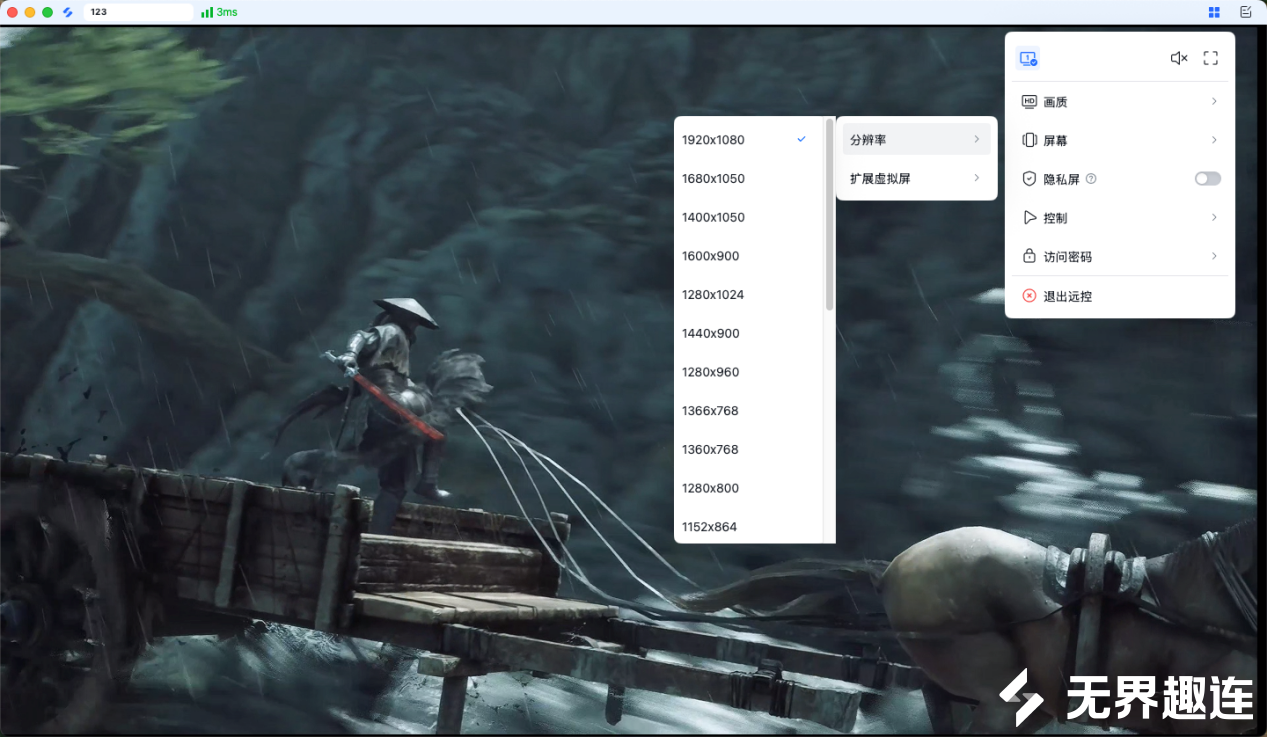Expand the 扩展虚拟屏 submenu arrow
This screenshot has height=737, width=1267.
coord(976,178)
